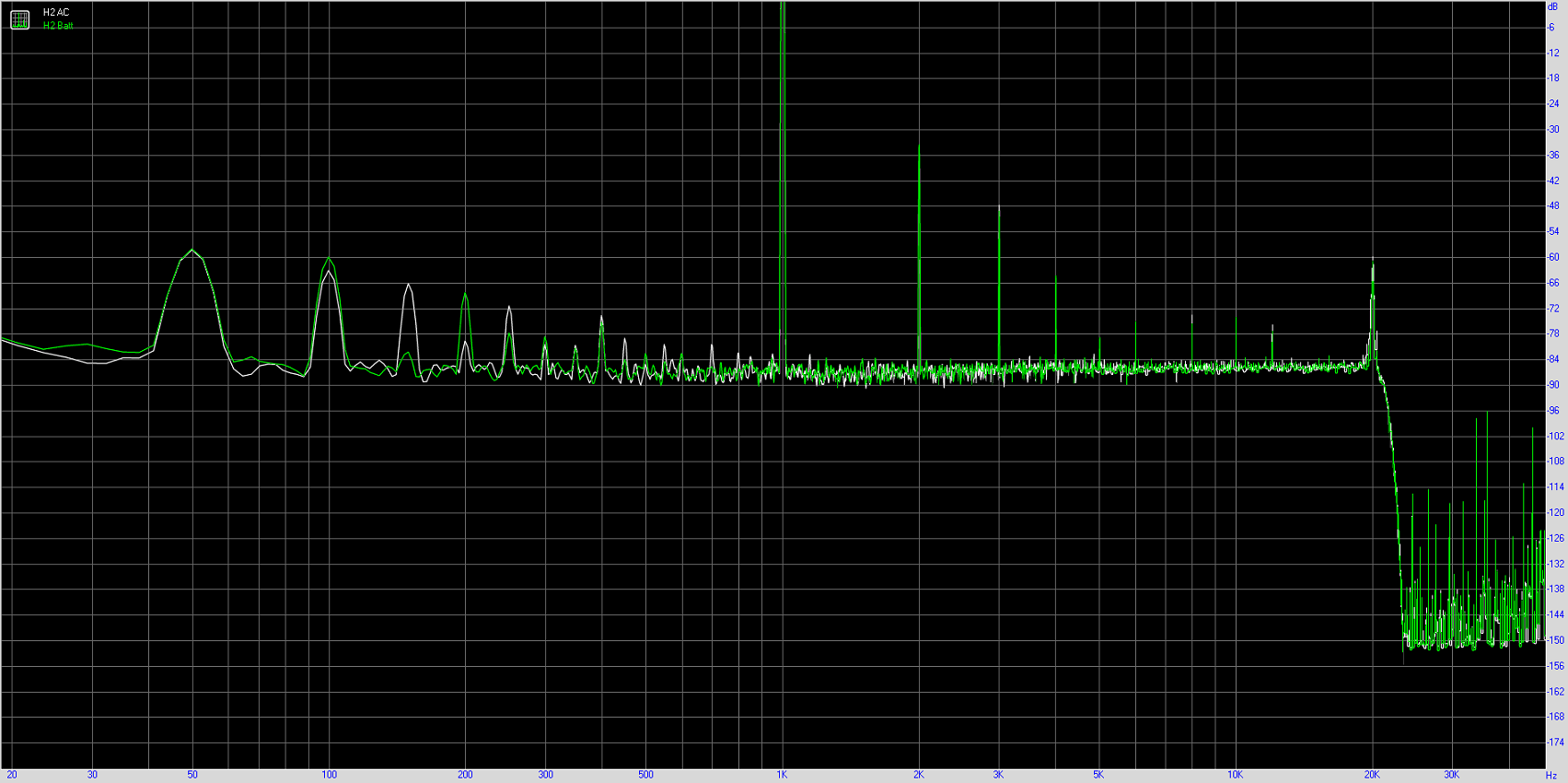Click the "dB" unit label
The width and height of the screenshot is (1568, 783).
1552,6
